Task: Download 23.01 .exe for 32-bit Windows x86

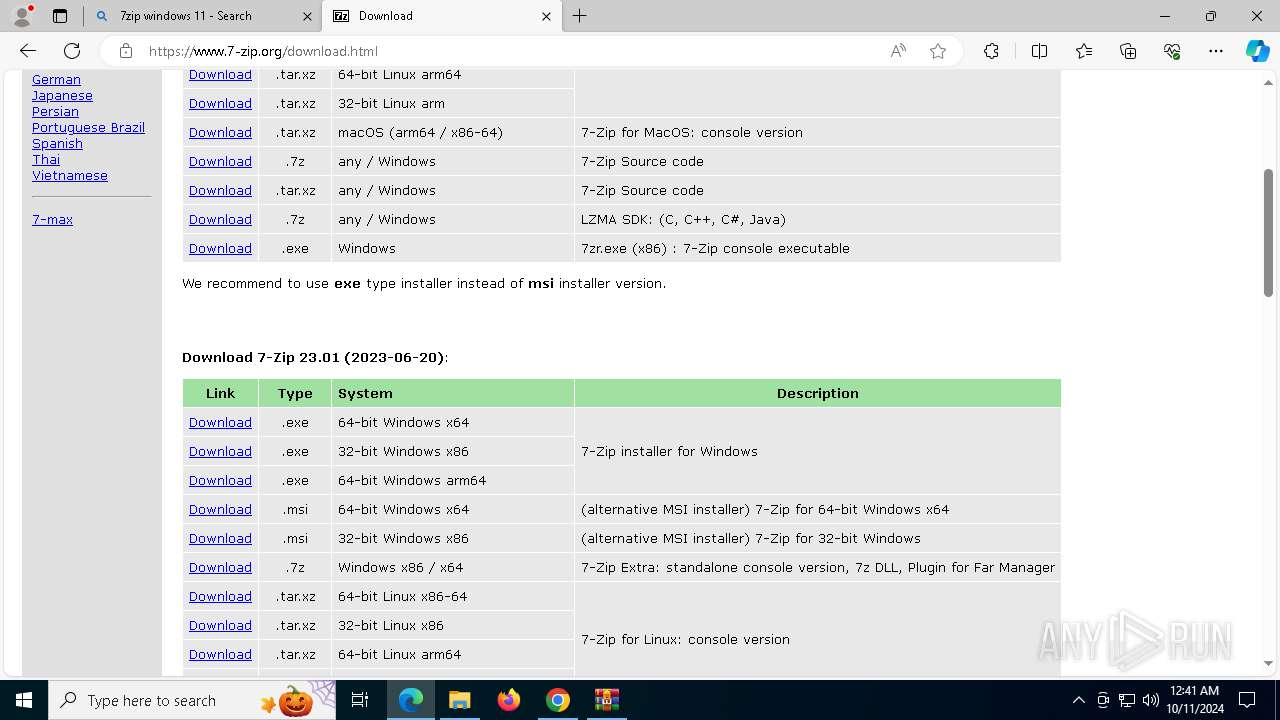Action: pyautogui.click(x=220, y=451)
